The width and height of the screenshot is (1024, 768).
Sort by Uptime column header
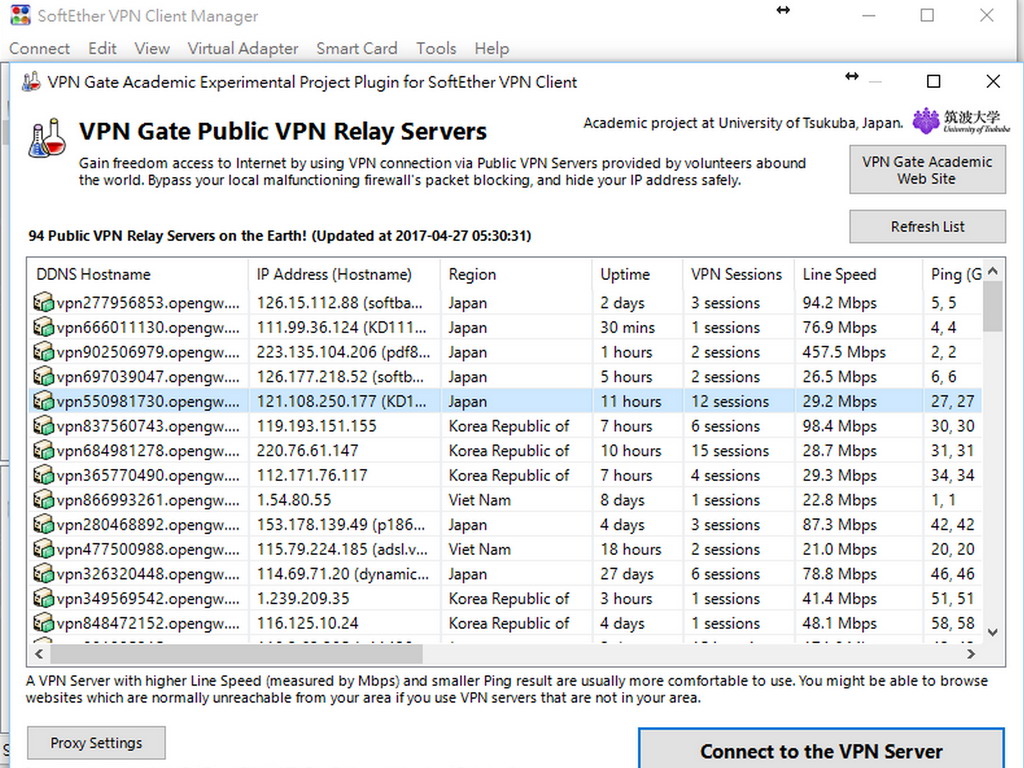pos(637,274)
